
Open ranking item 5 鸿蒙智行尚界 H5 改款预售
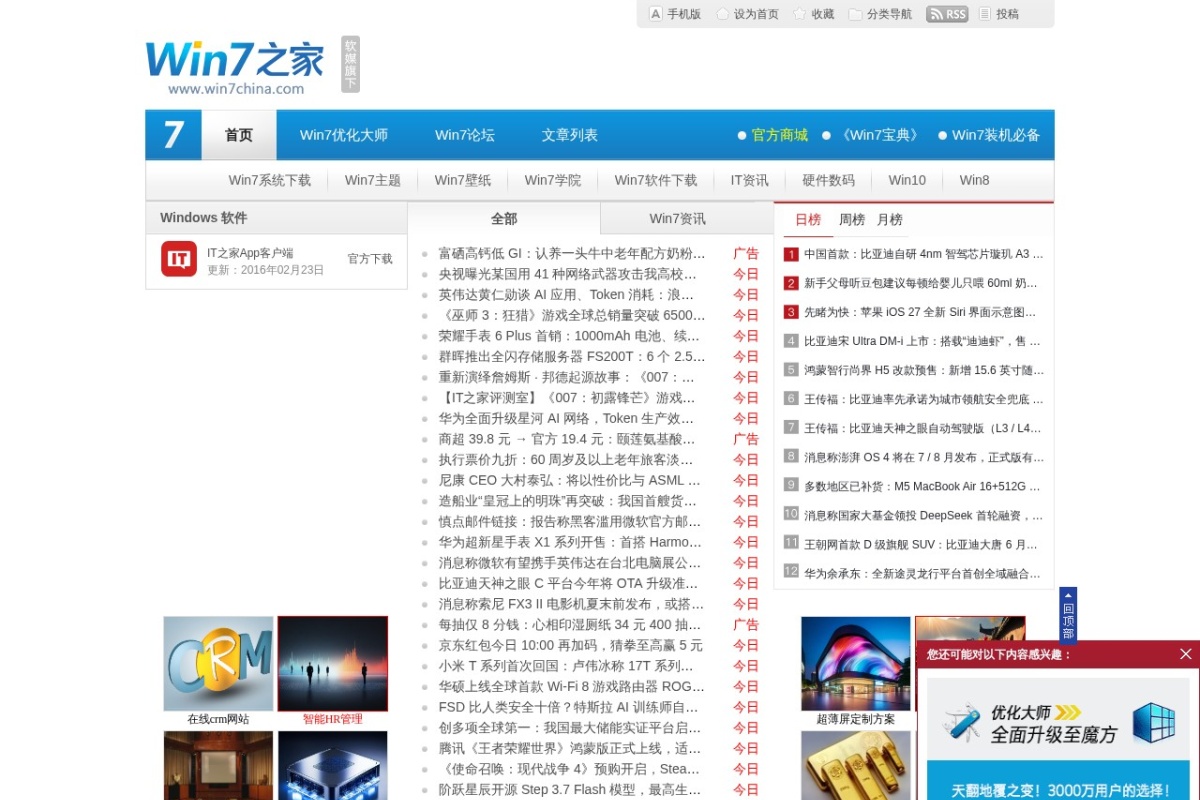pos(924,370)
